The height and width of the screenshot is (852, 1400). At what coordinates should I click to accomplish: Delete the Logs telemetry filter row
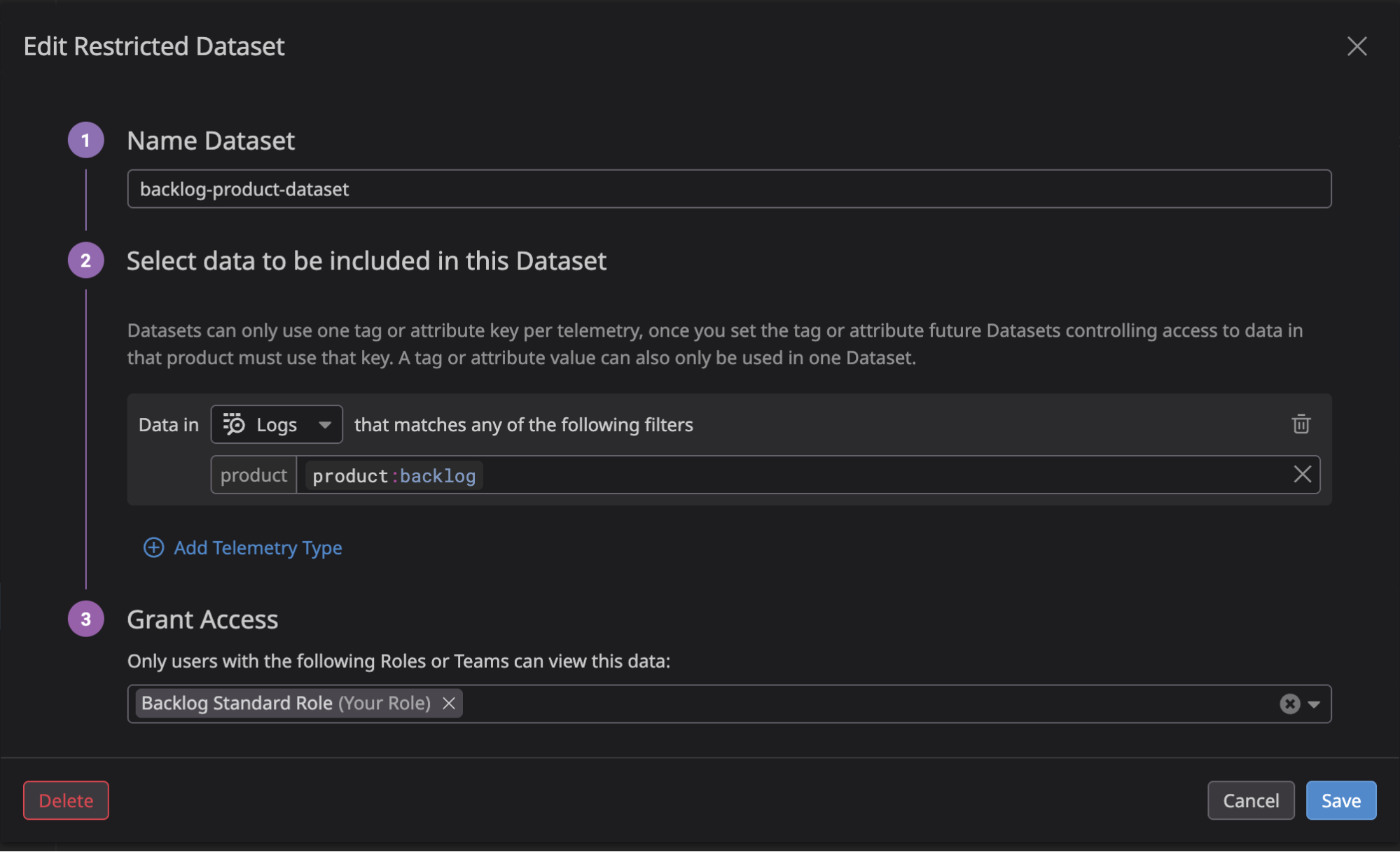pyautogui.click(x=1301, y=424)
